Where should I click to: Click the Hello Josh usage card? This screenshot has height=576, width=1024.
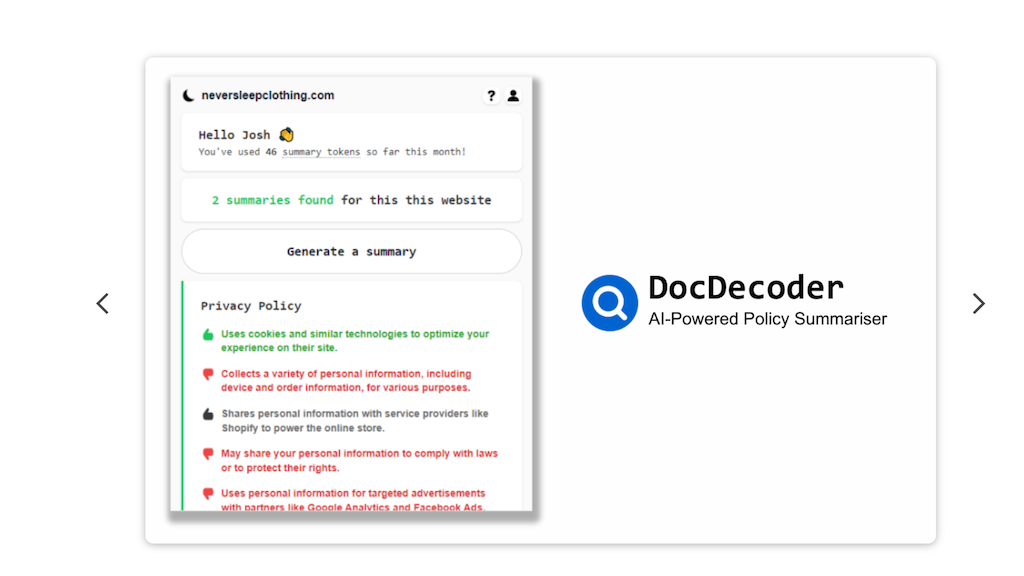[x=351, y=141]
